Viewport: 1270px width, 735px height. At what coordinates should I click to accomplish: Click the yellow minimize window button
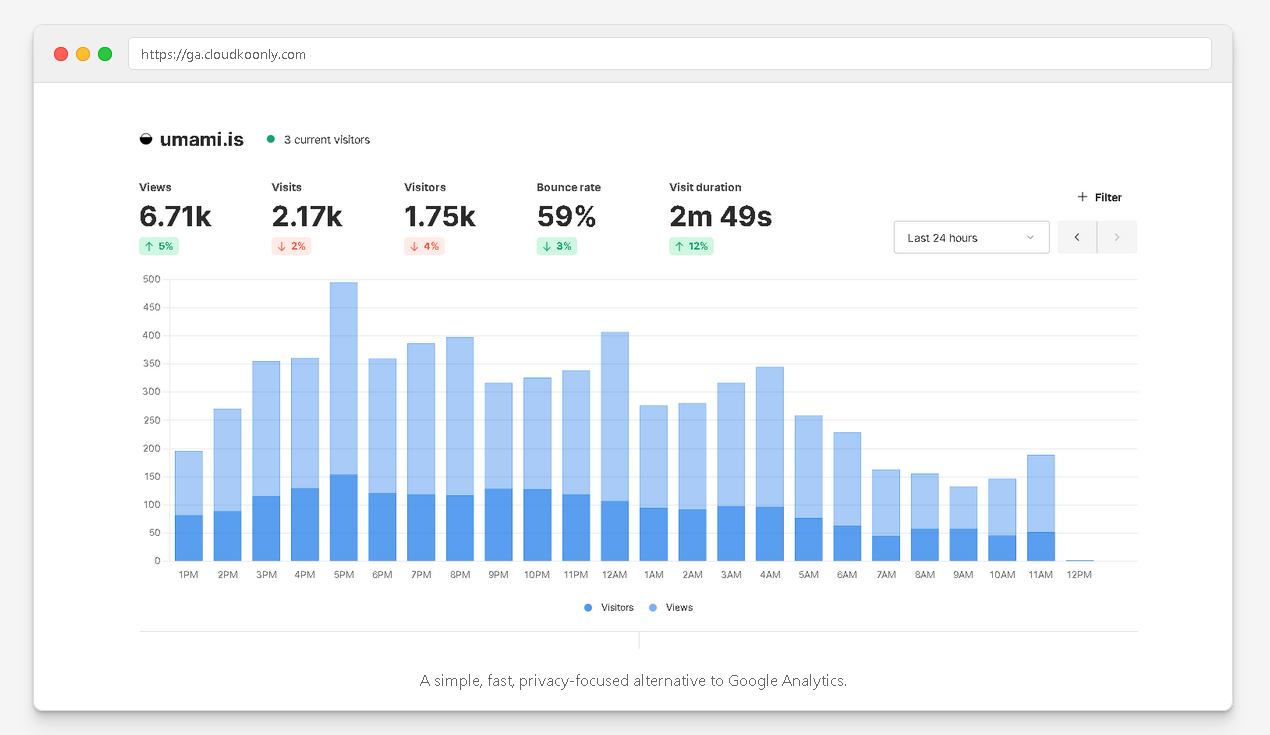click(x=83, y=54)
